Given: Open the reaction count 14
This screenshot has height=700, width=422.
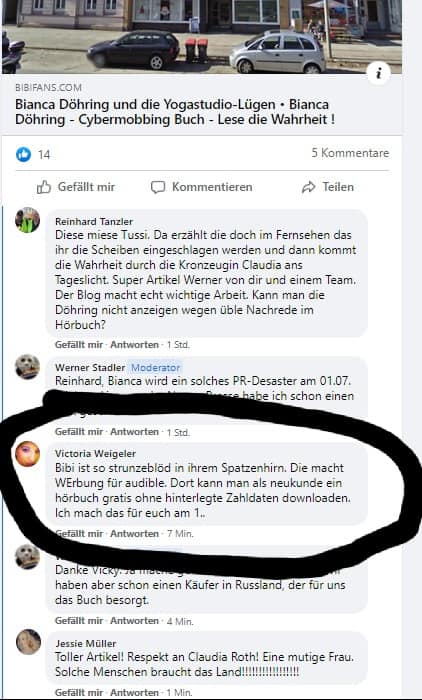Looking at the screenshot, I should [44, 155].
